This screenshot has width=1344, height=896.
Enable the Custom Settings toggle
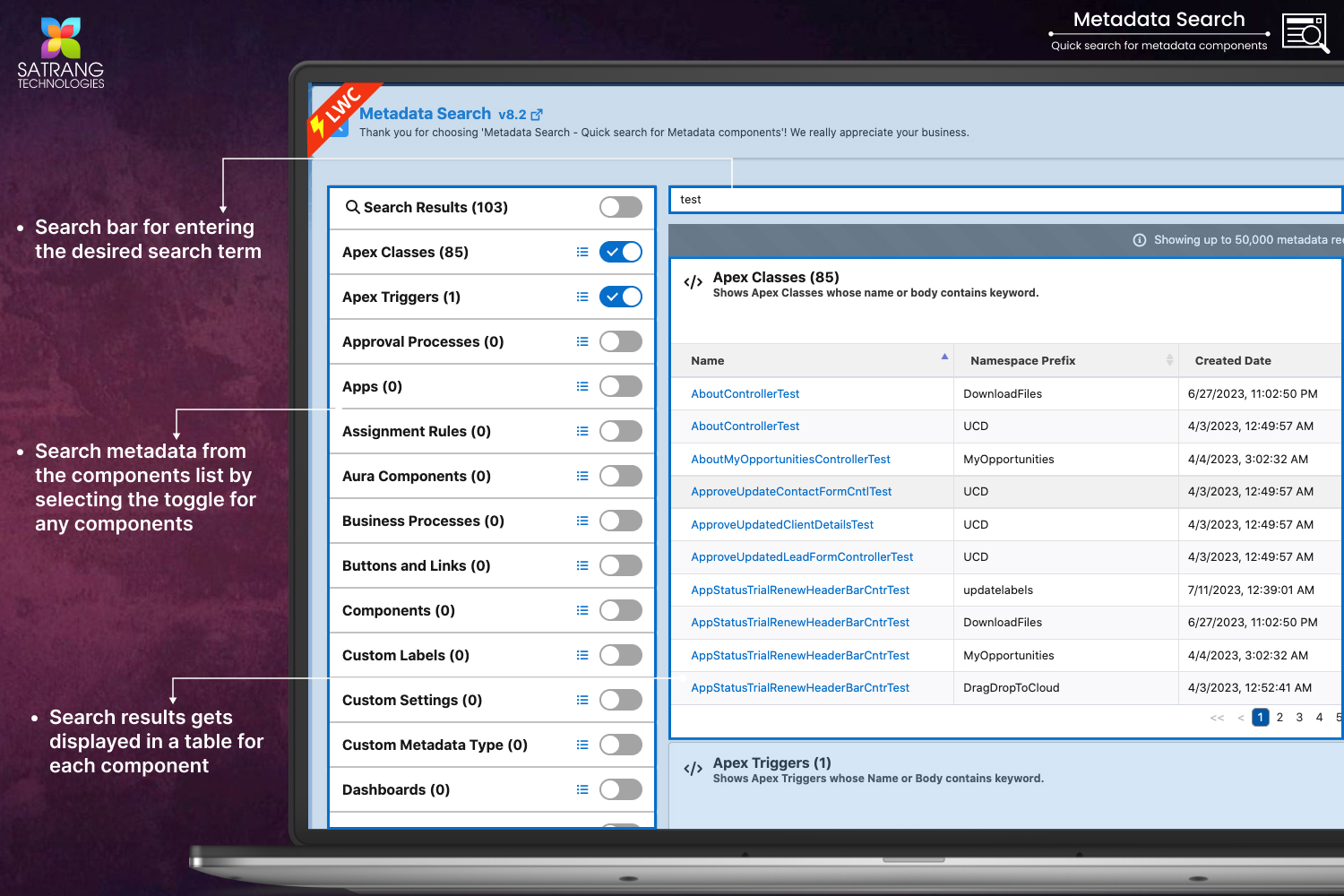pos(621,700)
